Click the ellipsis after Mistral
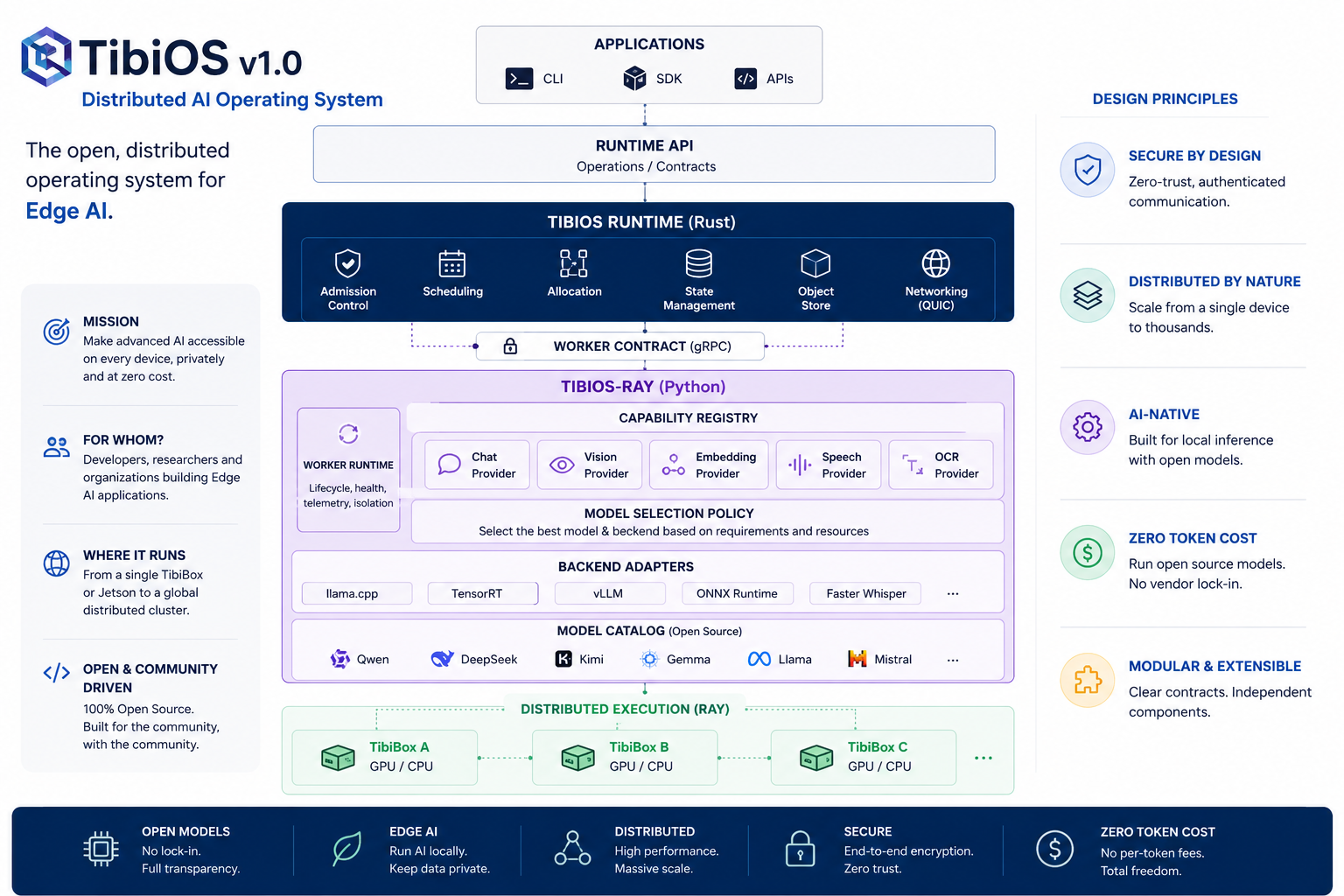Viewport: 1344px width, 896px height. coord(953,660)
